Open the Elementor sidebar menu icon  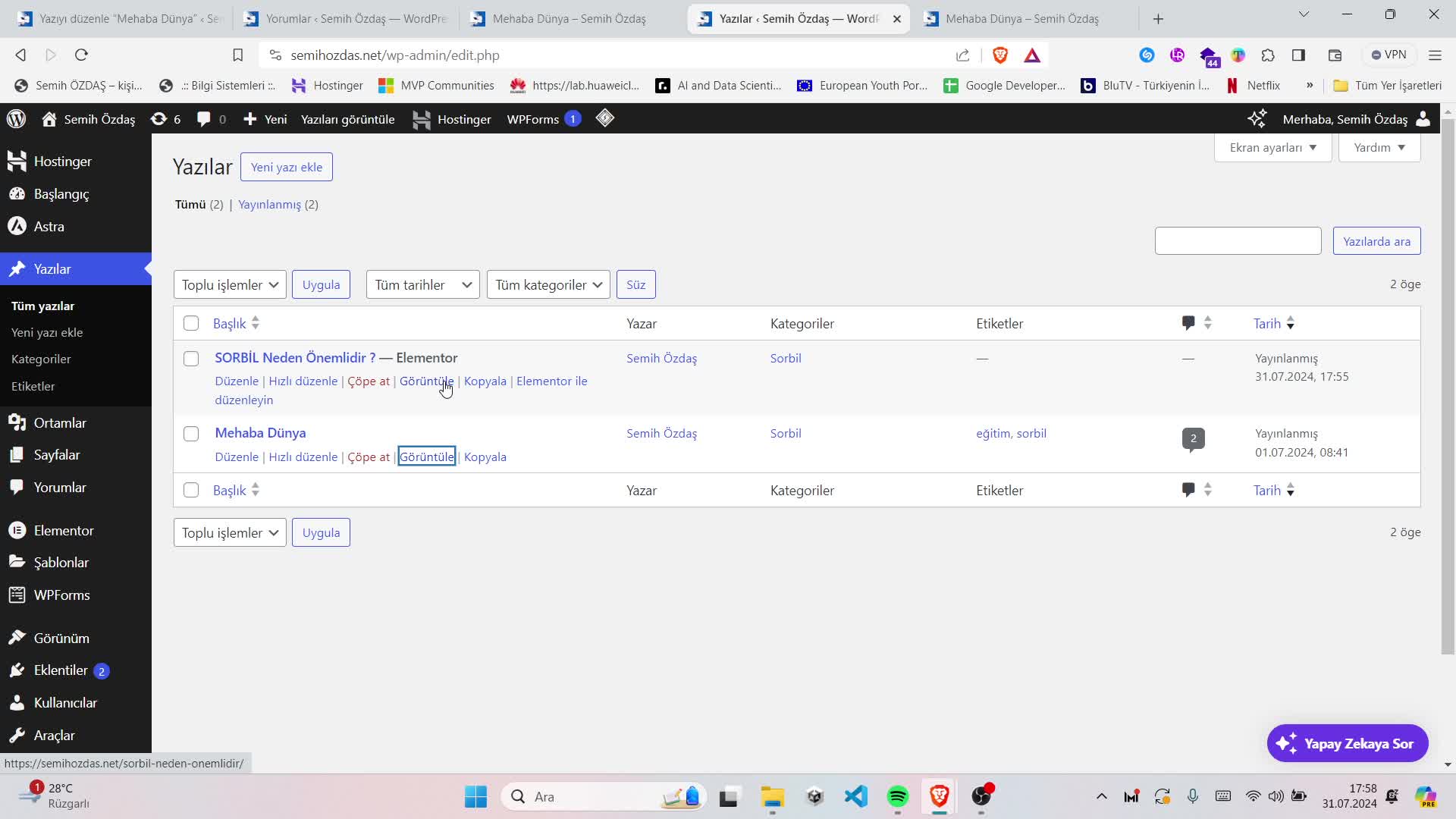pos(17,530)
